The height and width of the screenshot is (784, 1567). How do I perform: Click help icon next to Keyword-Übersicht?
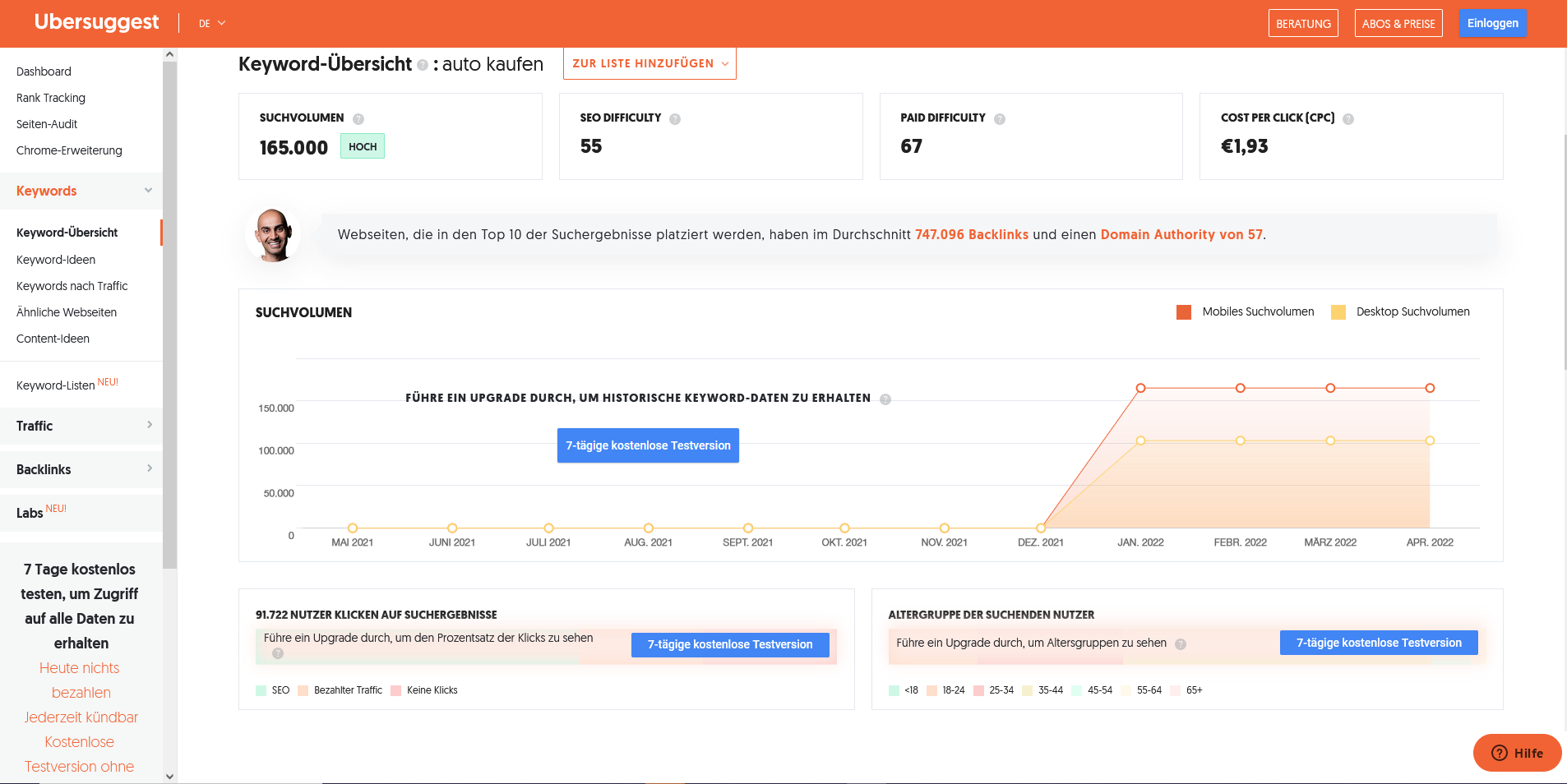[423, 65]
